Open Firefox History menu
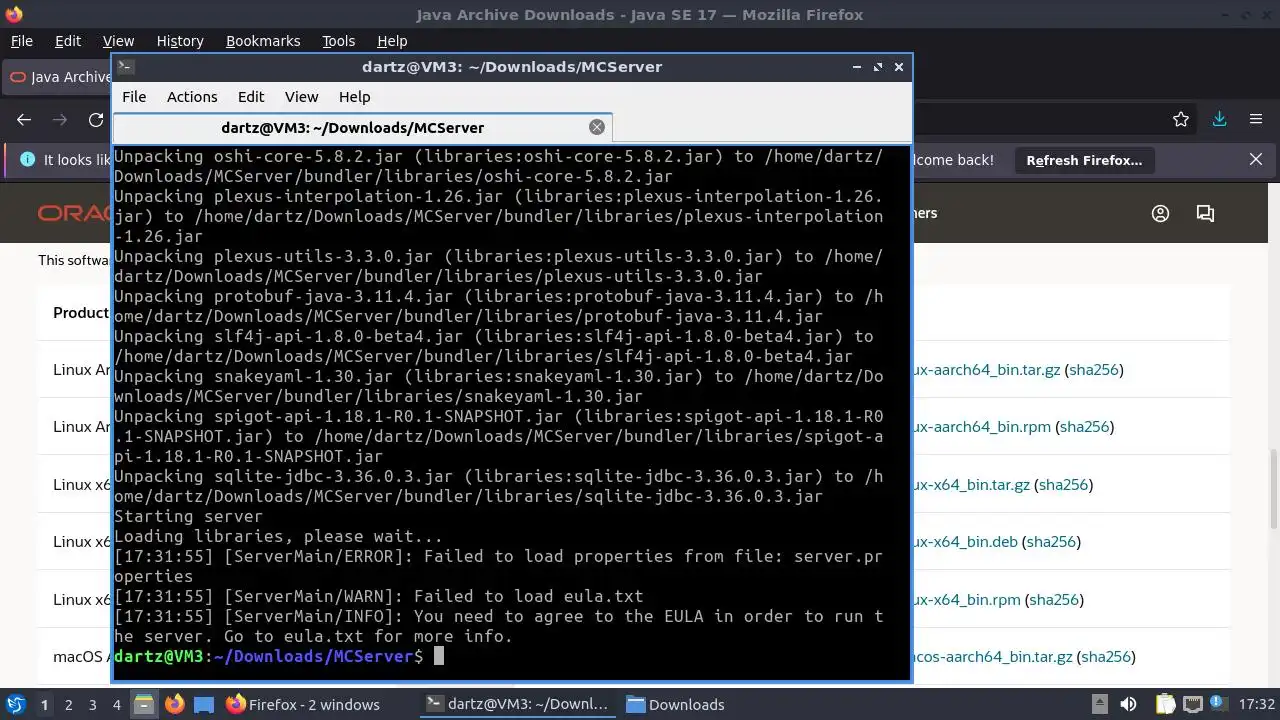Image resolution: width=1280 pixels, height=720 pixels. [x=180, y=41]
